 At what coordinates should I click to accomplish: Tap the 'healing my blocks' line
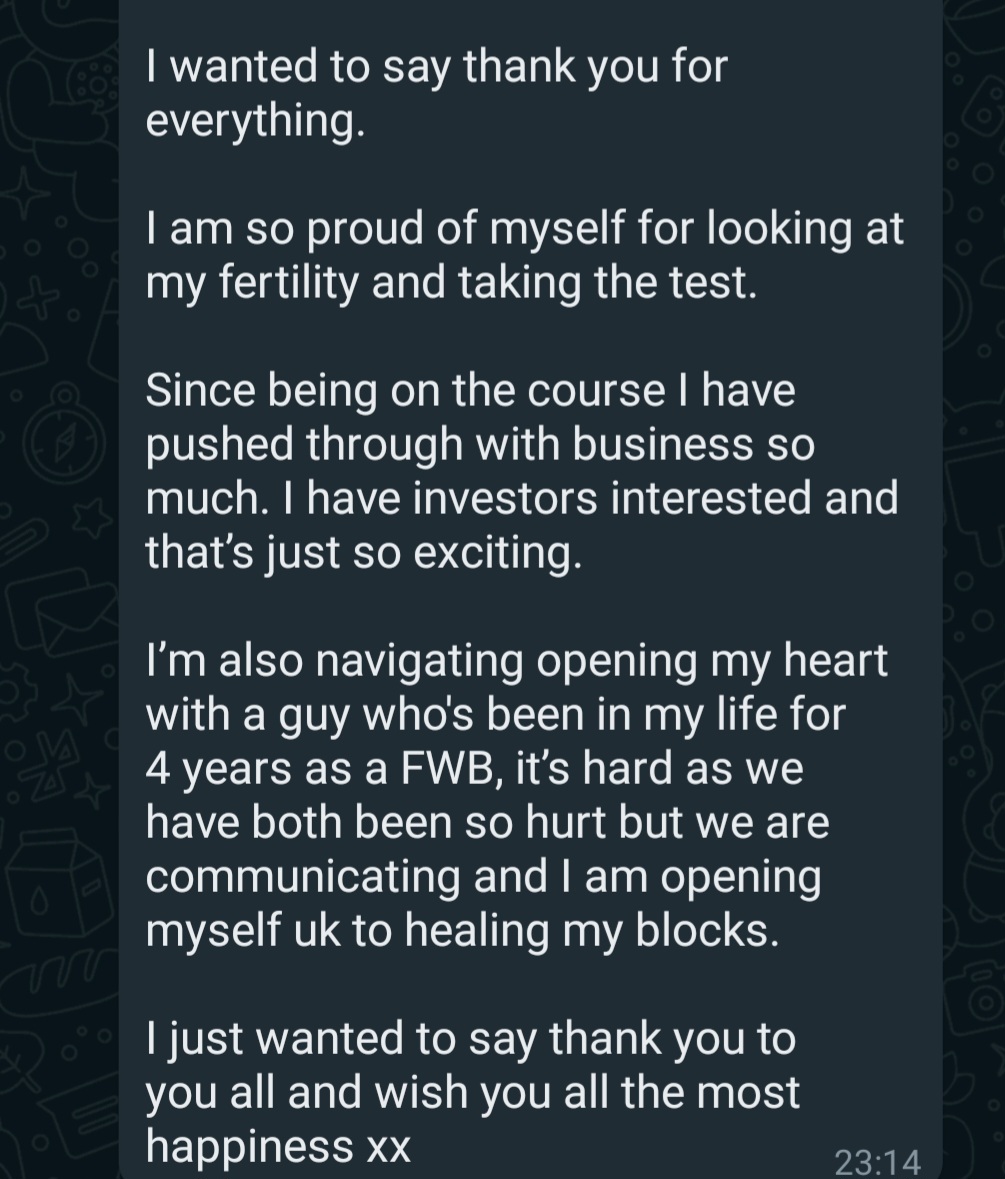pyautogui.click(x=462, y=931)
